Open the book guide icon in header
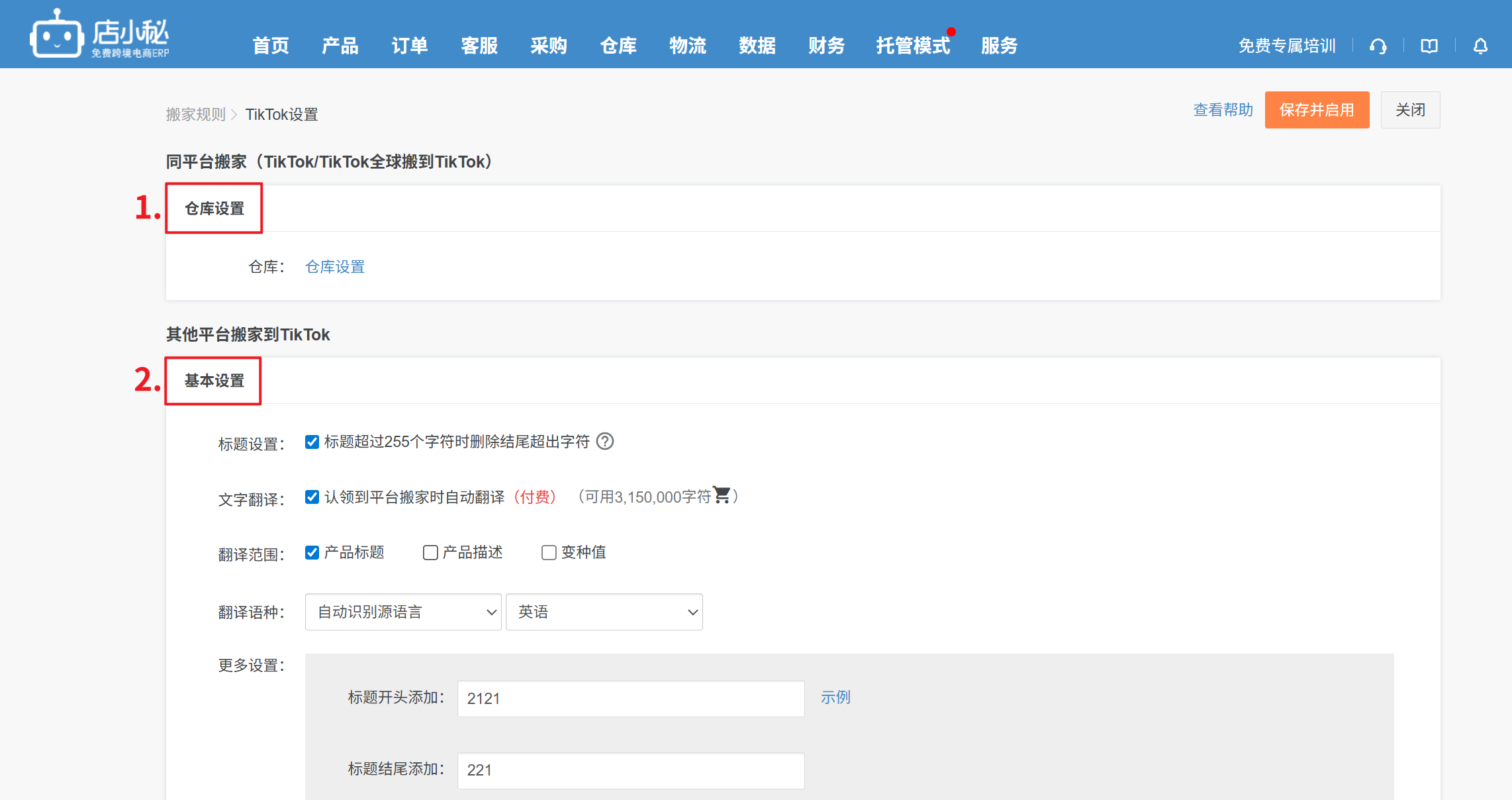The width and height of the screenshot is (1512, 800). pos(1429,46)
